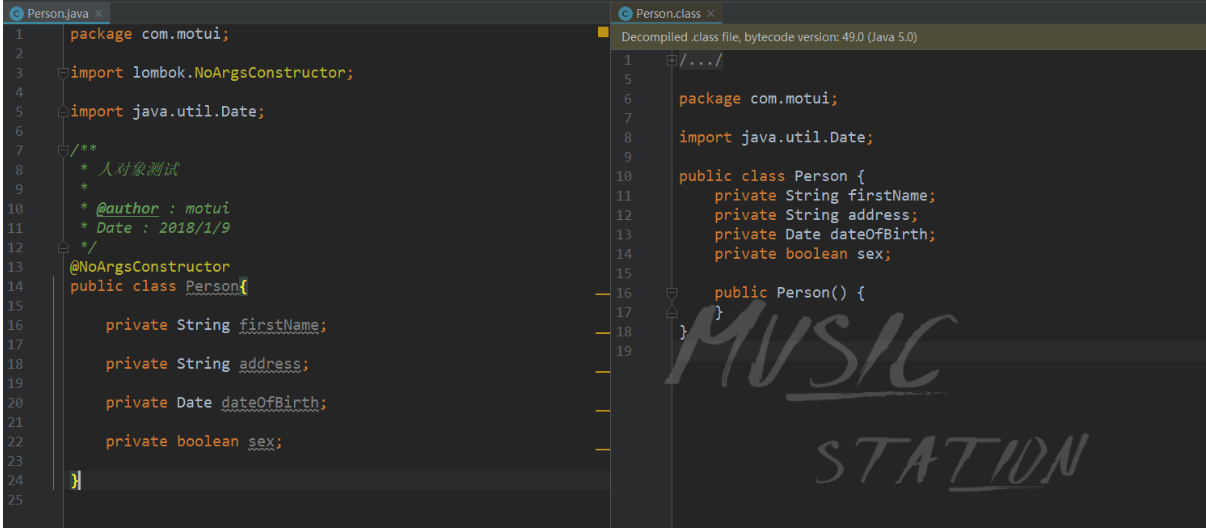Click the warning stripe mark beside firstName line
The width and height of the screenshot is (1206, 531).
click(602, 332)
